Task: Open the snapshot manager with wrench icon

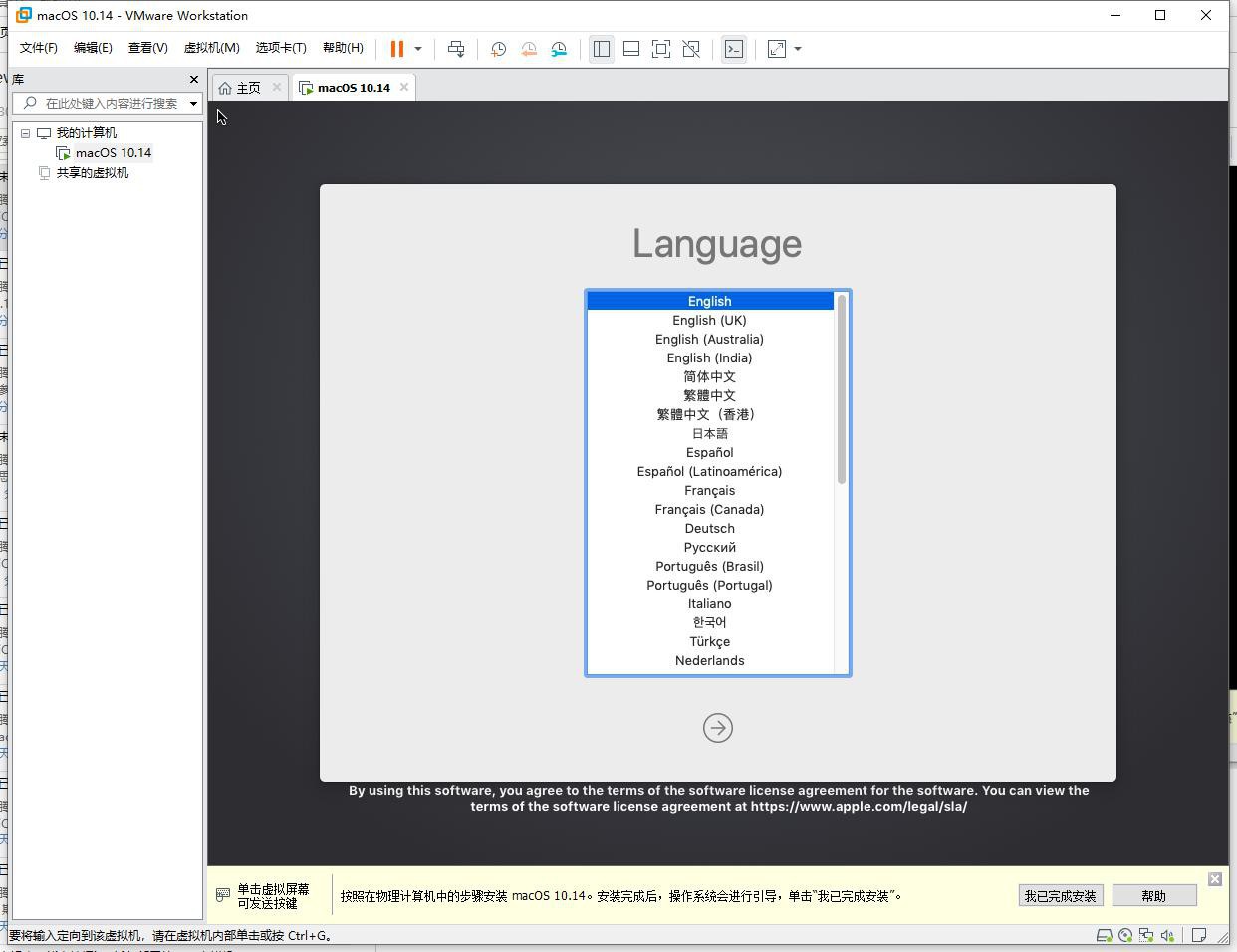Action: tap(559, 49)
